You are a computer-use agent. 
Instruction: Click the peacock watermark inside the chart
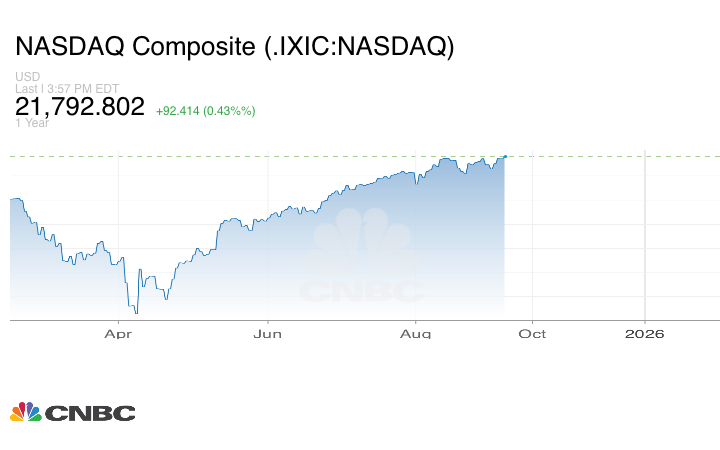click(x=361, y=240)
